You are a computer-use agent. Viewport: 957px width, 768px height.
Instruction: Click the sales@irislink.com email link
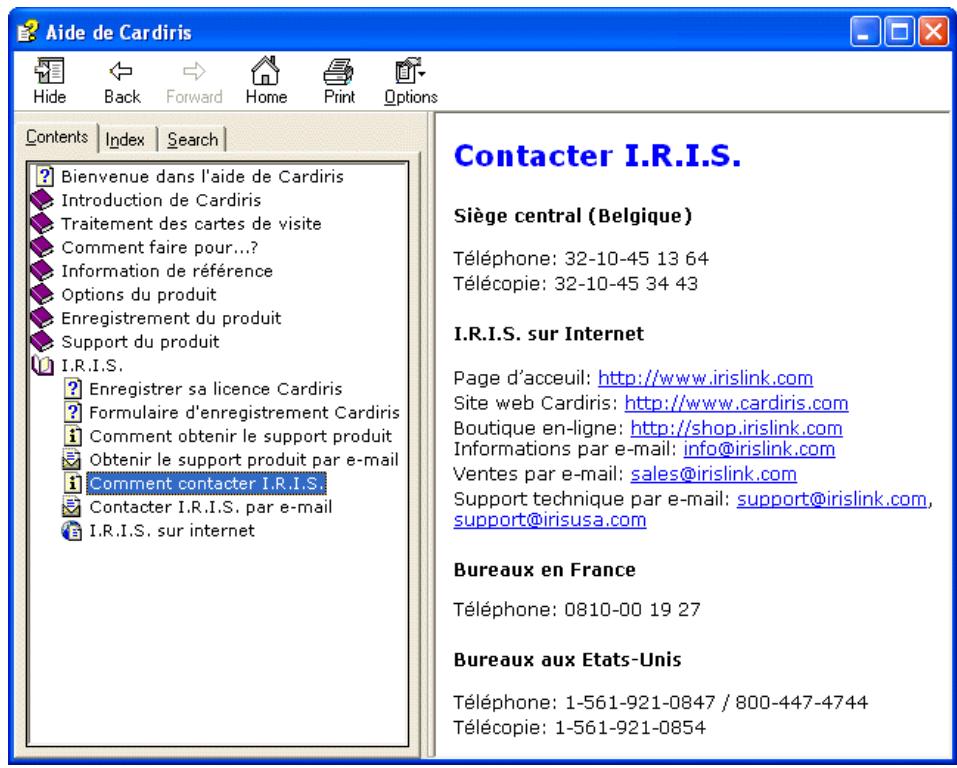[713, 474]
